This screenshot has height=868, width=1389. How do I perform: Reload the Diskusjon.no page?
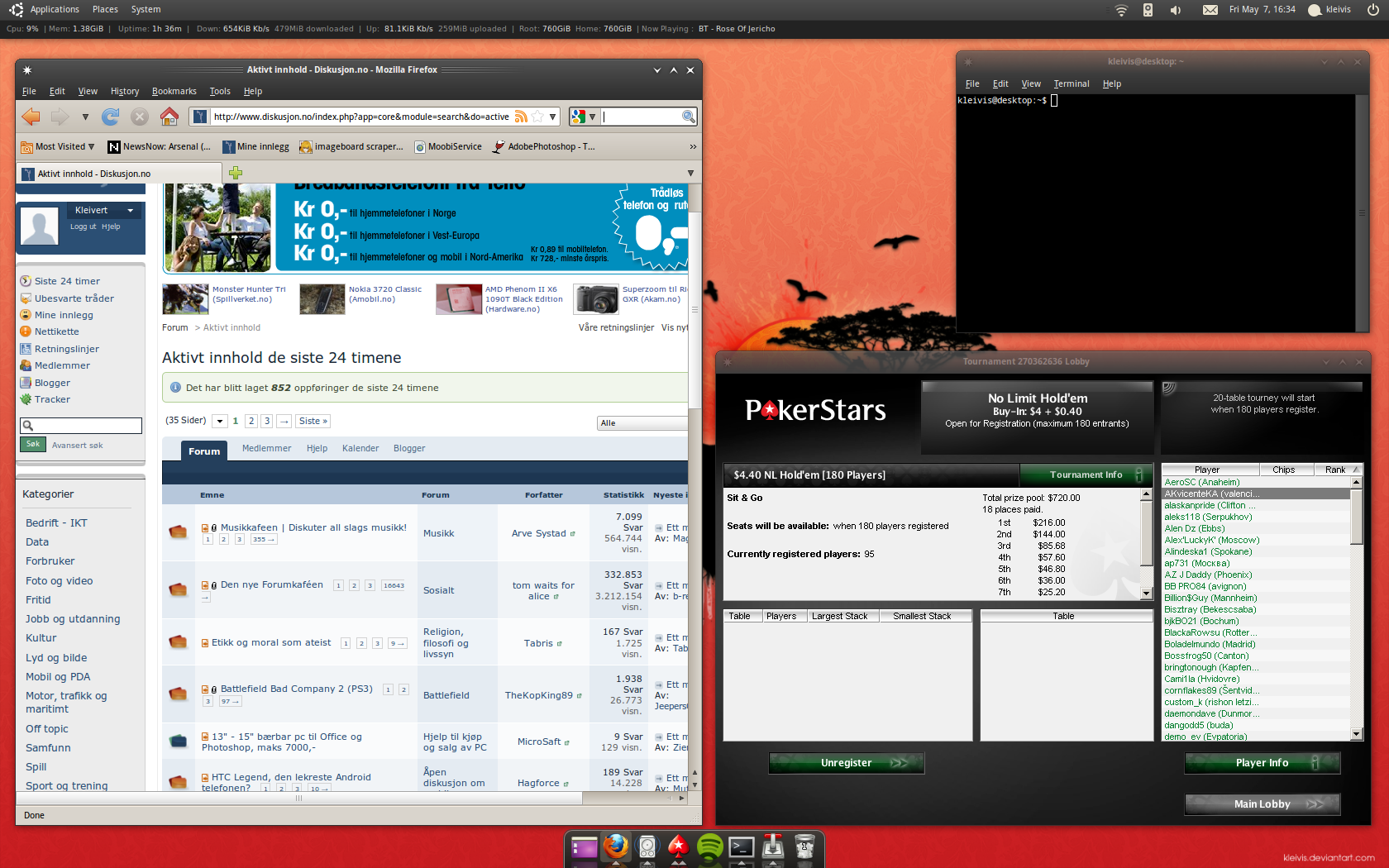(x=110, y=117)
